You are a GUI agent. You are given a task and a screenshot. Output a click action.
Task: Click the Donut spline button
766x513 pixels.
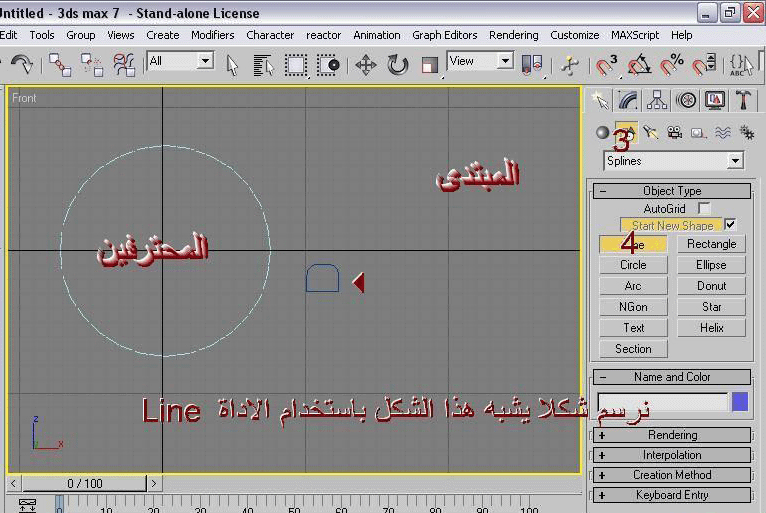click(x=711, y=286)
